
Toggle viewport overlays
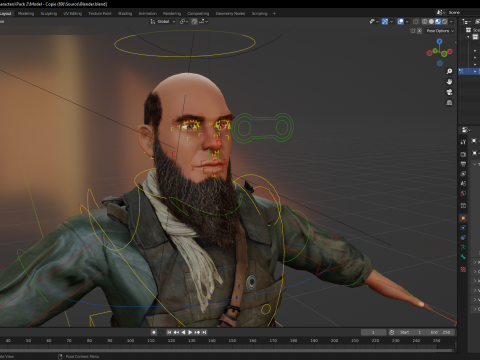[x=401, y=22]
